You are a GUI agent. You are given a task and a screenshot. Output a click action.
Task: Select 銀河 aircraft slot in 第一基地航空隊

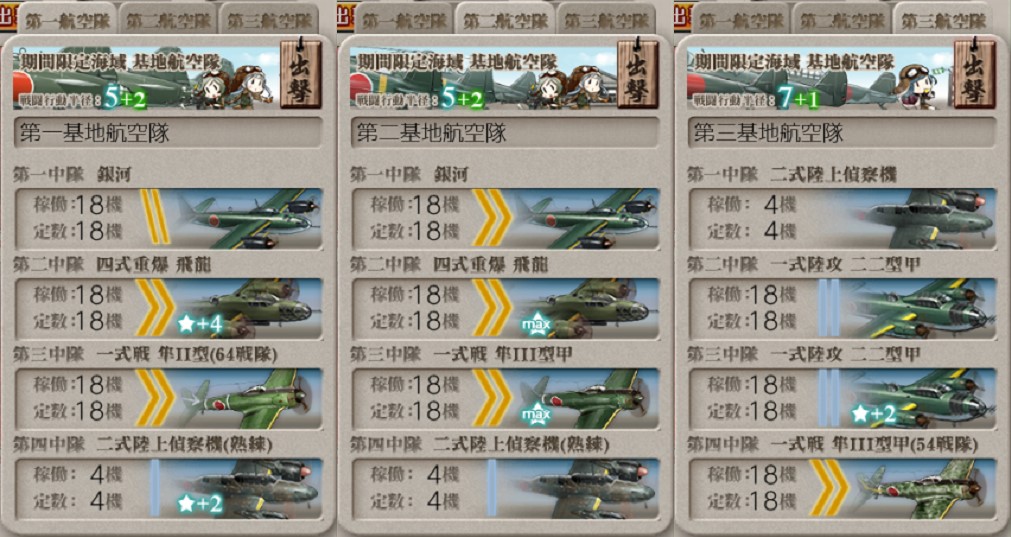[x=168, y=219]
